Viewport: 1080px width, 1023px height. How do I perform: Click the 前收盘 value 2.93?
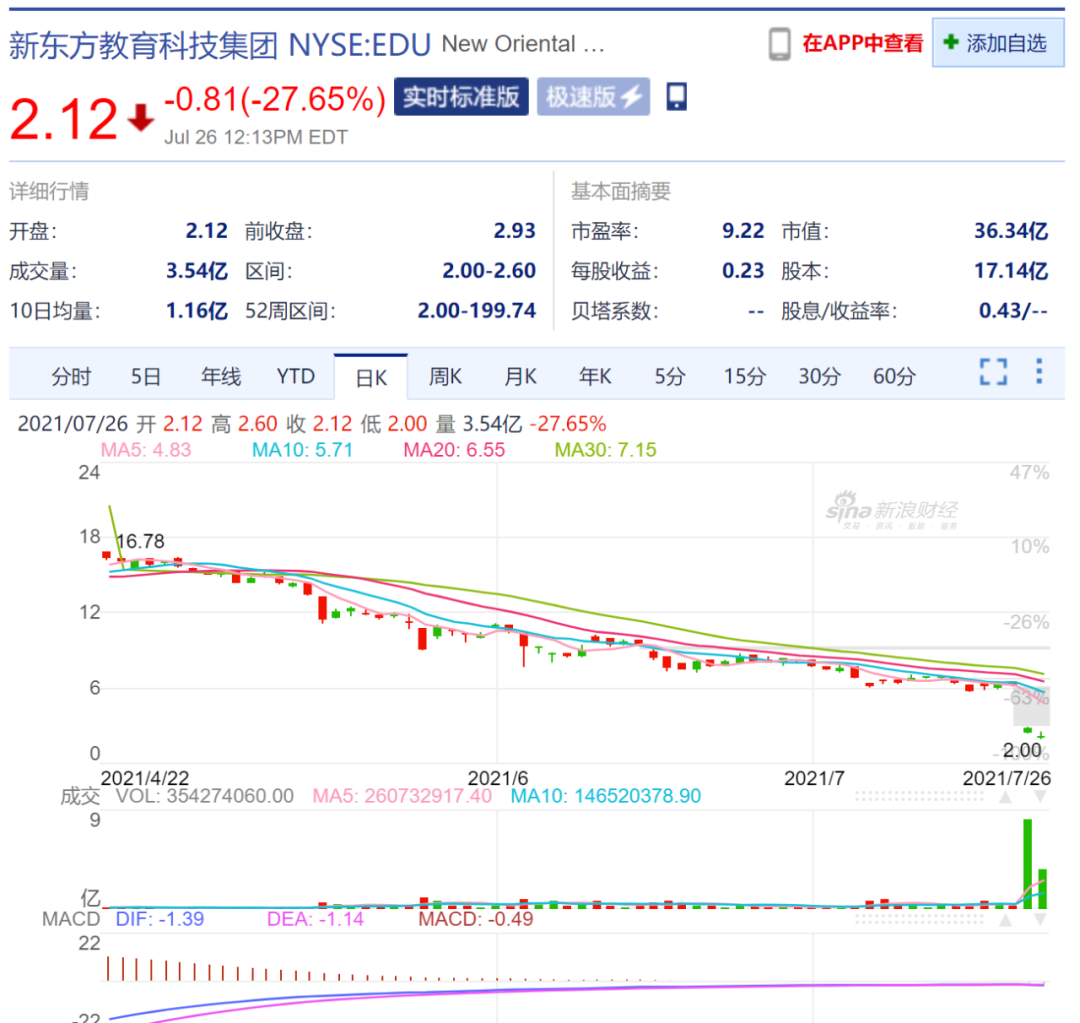(515, 231)
